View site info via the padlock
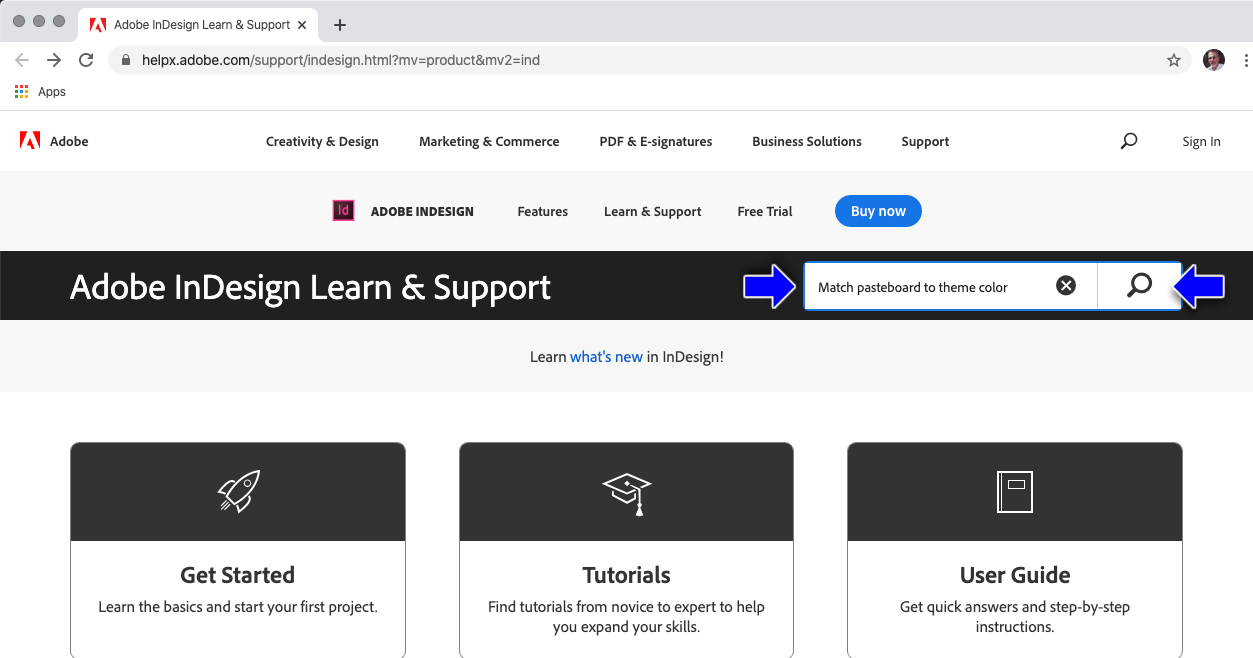 (x=126, y=60)
